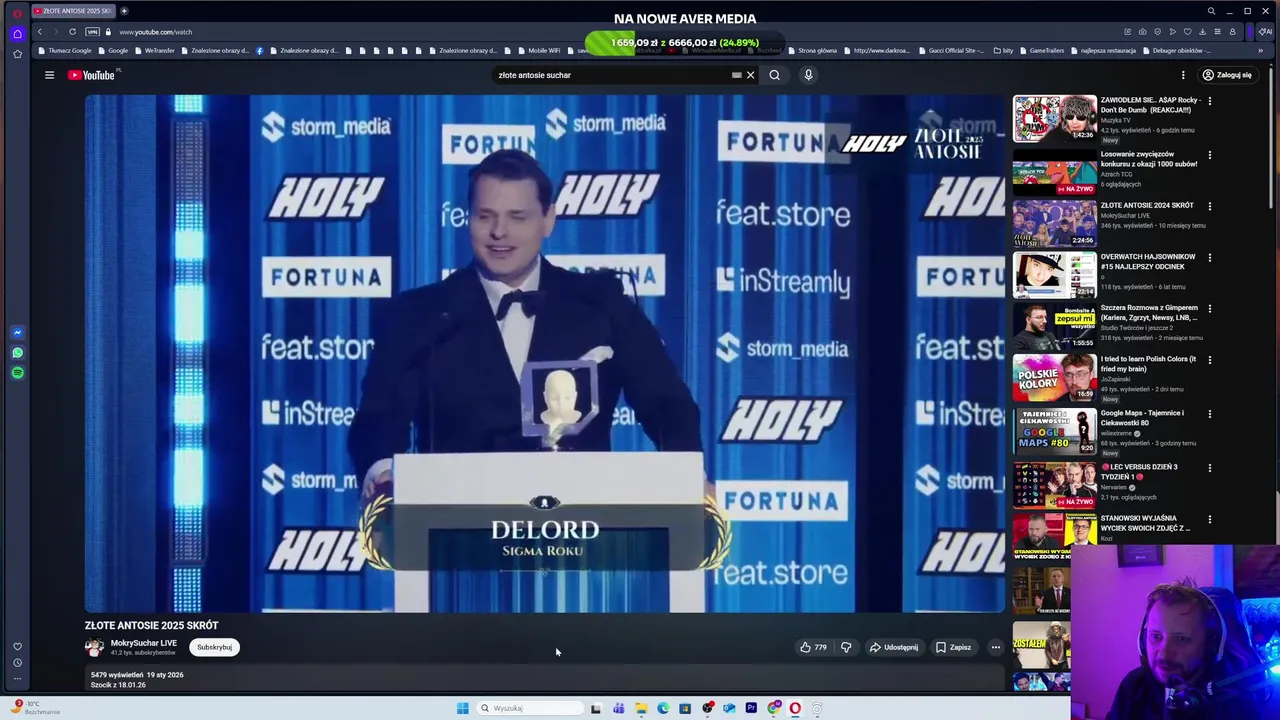Image resolution: width=1280 pixels, height=720 pixels.
Task: Click the Windows taskbar Wyszukaj search box
Action: coord(530,708)
